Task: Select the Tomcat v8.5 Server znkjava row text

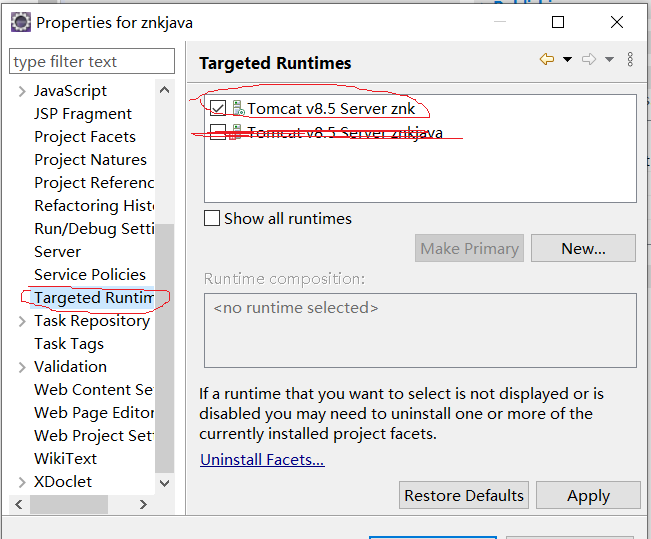Action: (345, 132)
